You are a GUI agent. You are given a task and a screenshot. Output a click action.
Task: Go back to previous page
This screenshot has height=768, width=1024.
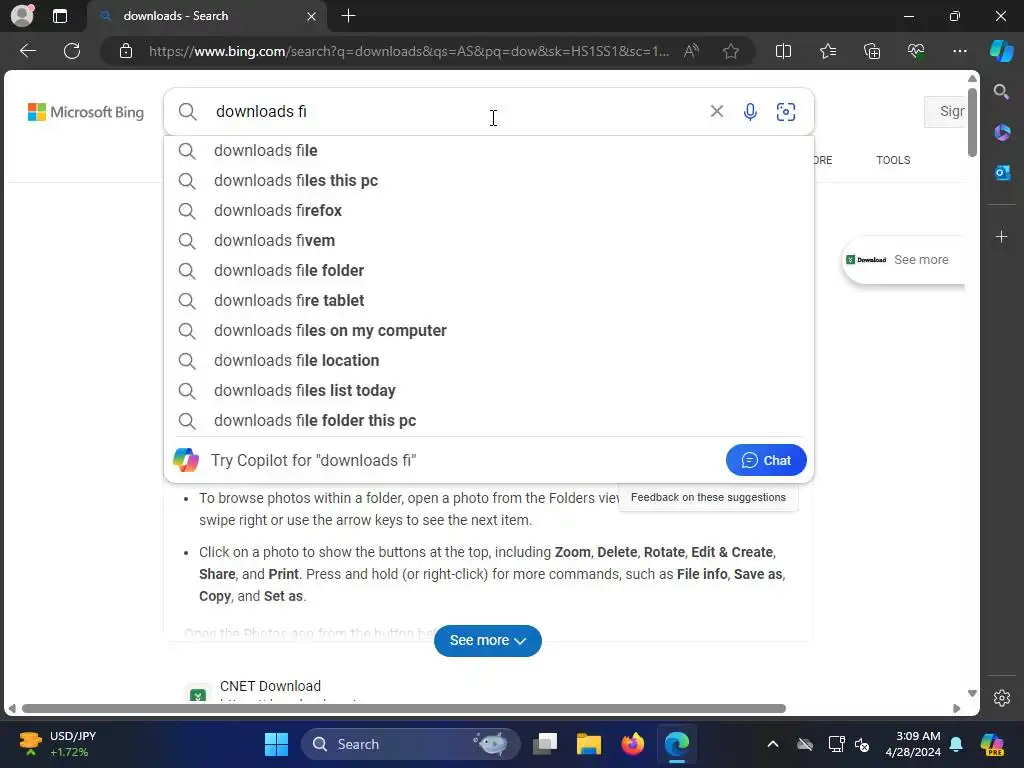pos(27,51)
